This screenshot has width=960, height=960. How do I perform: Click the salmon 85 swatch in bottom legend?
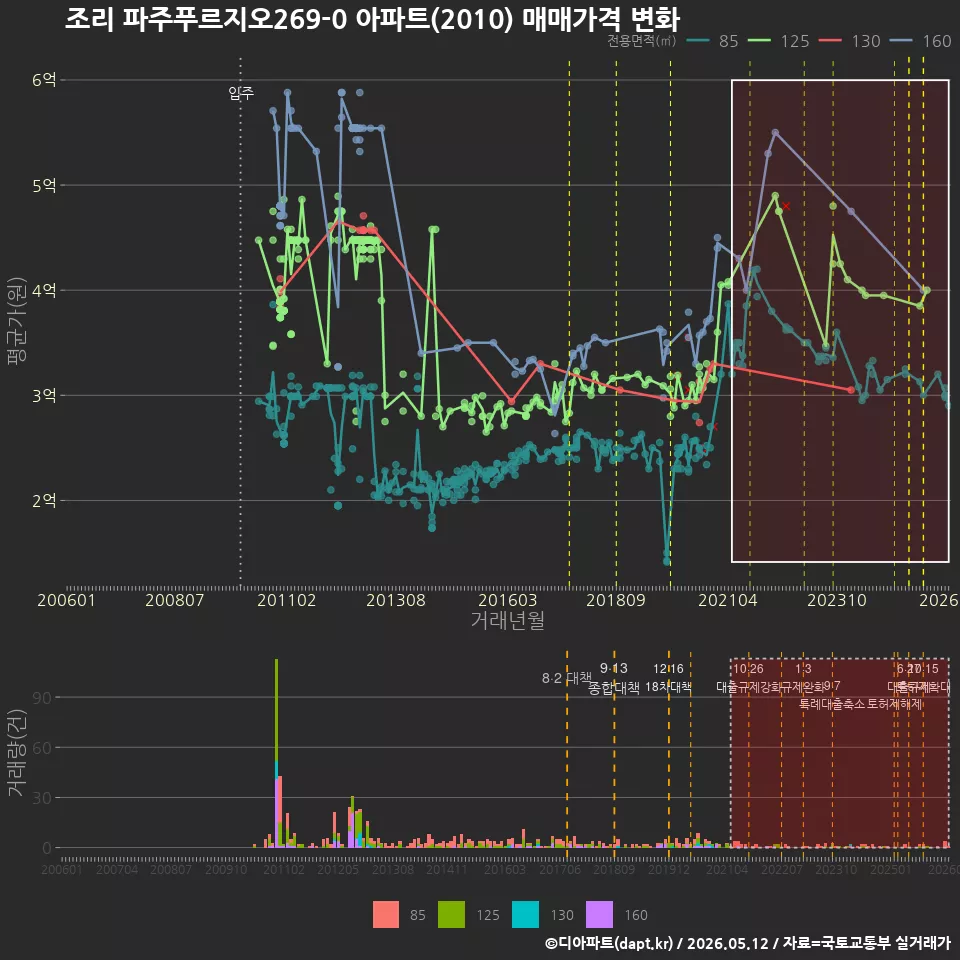click(386, 915)
